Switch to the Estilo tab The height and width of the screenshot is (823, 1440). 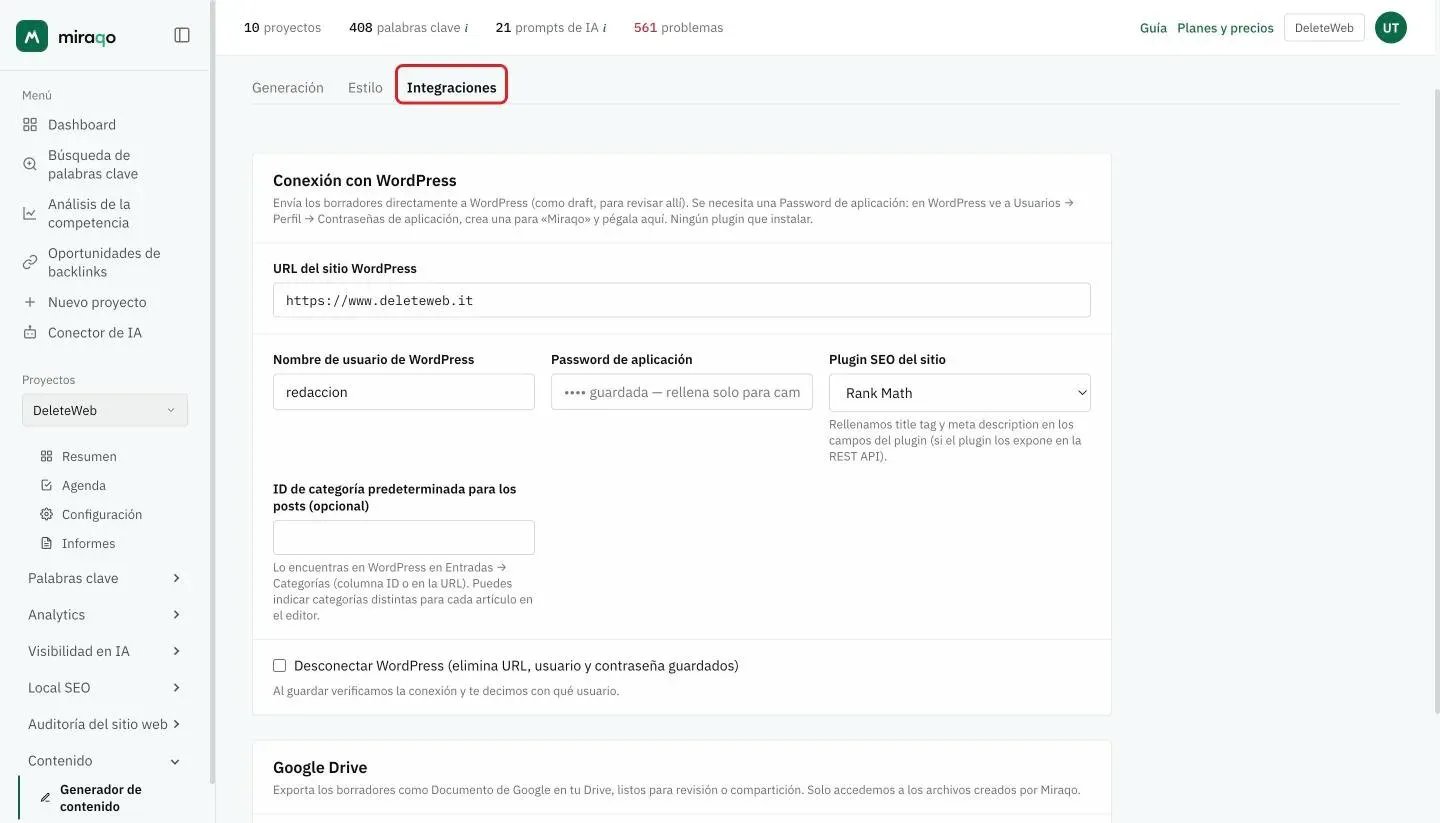[365, 87]
